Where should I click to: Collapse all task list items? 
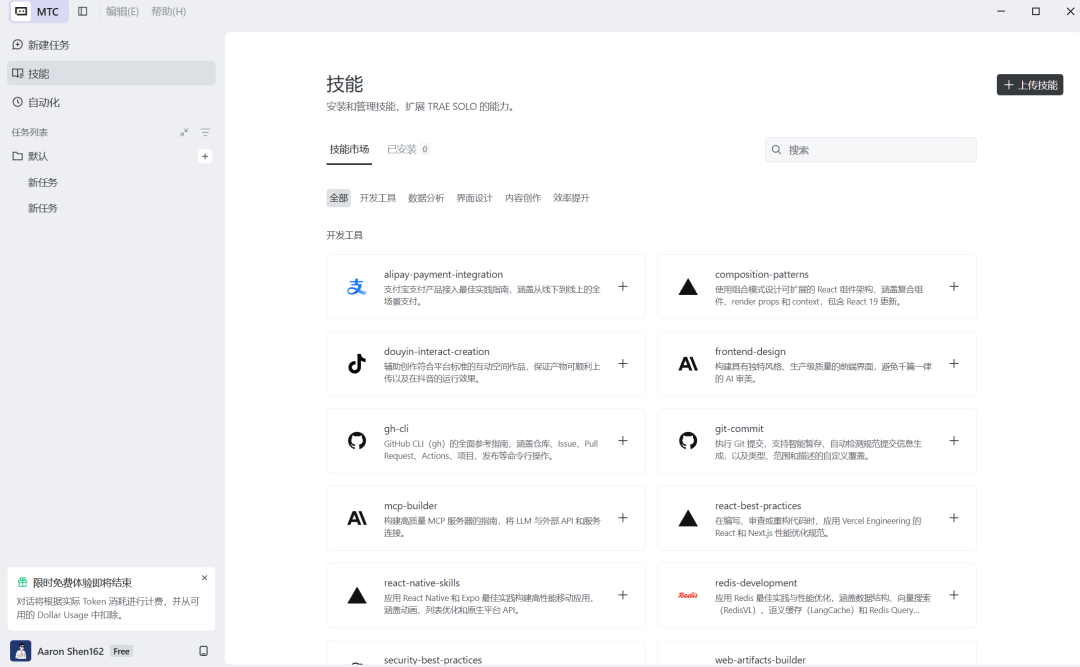pos(184,132)
